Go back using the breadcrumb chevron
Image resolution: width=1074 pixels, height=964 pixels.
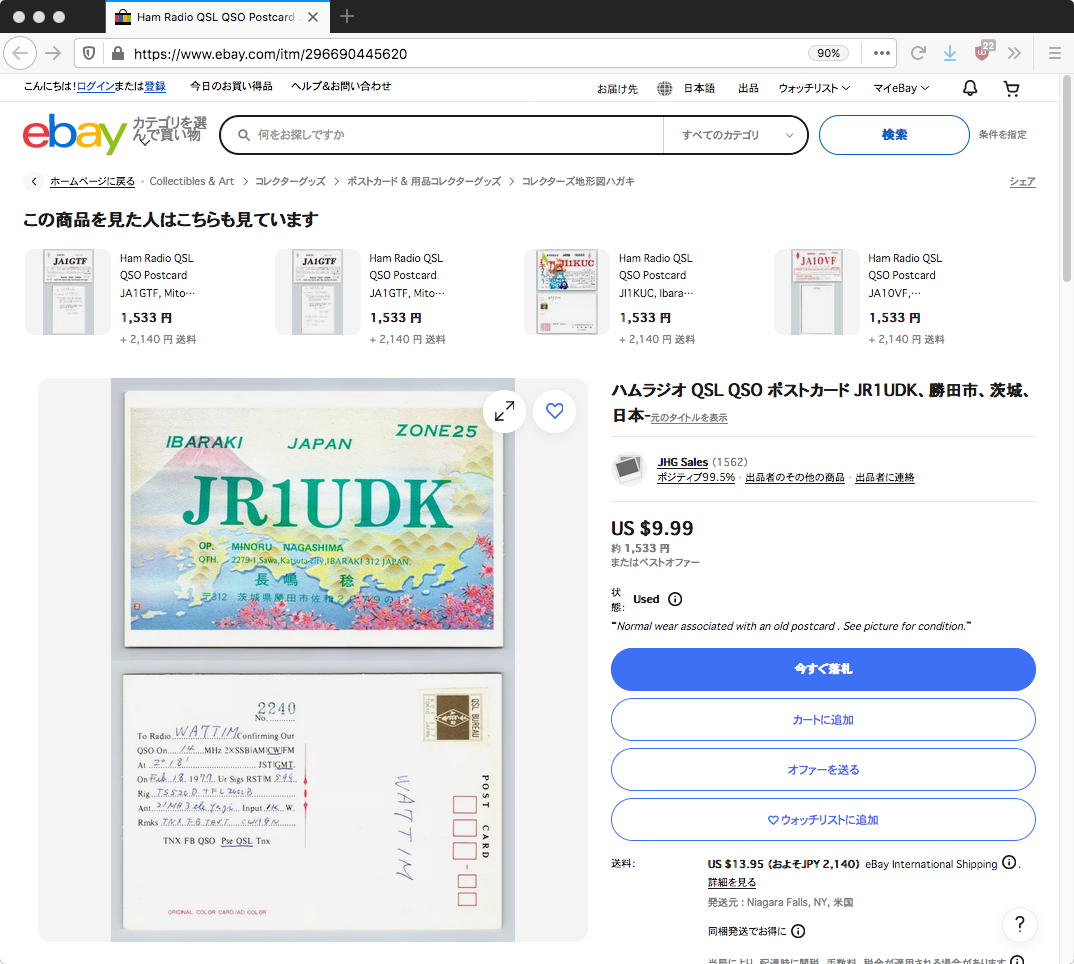click(34, 182)
